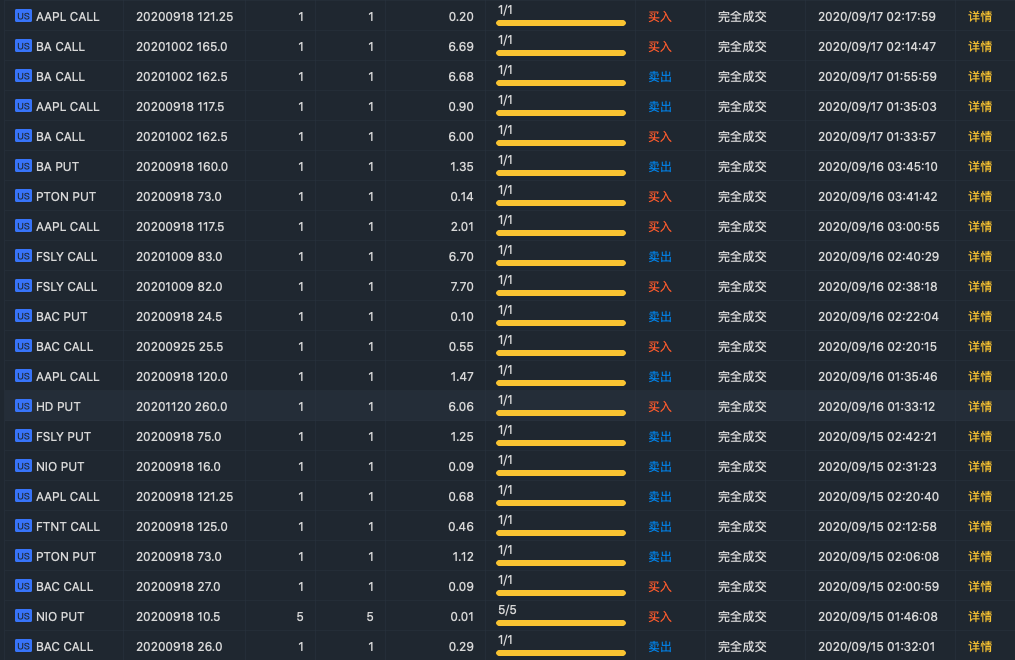Viewport: 1015px width, 660px height.
Task: View 详情 of the BA PUT 160.0 order
Action: 980,166
